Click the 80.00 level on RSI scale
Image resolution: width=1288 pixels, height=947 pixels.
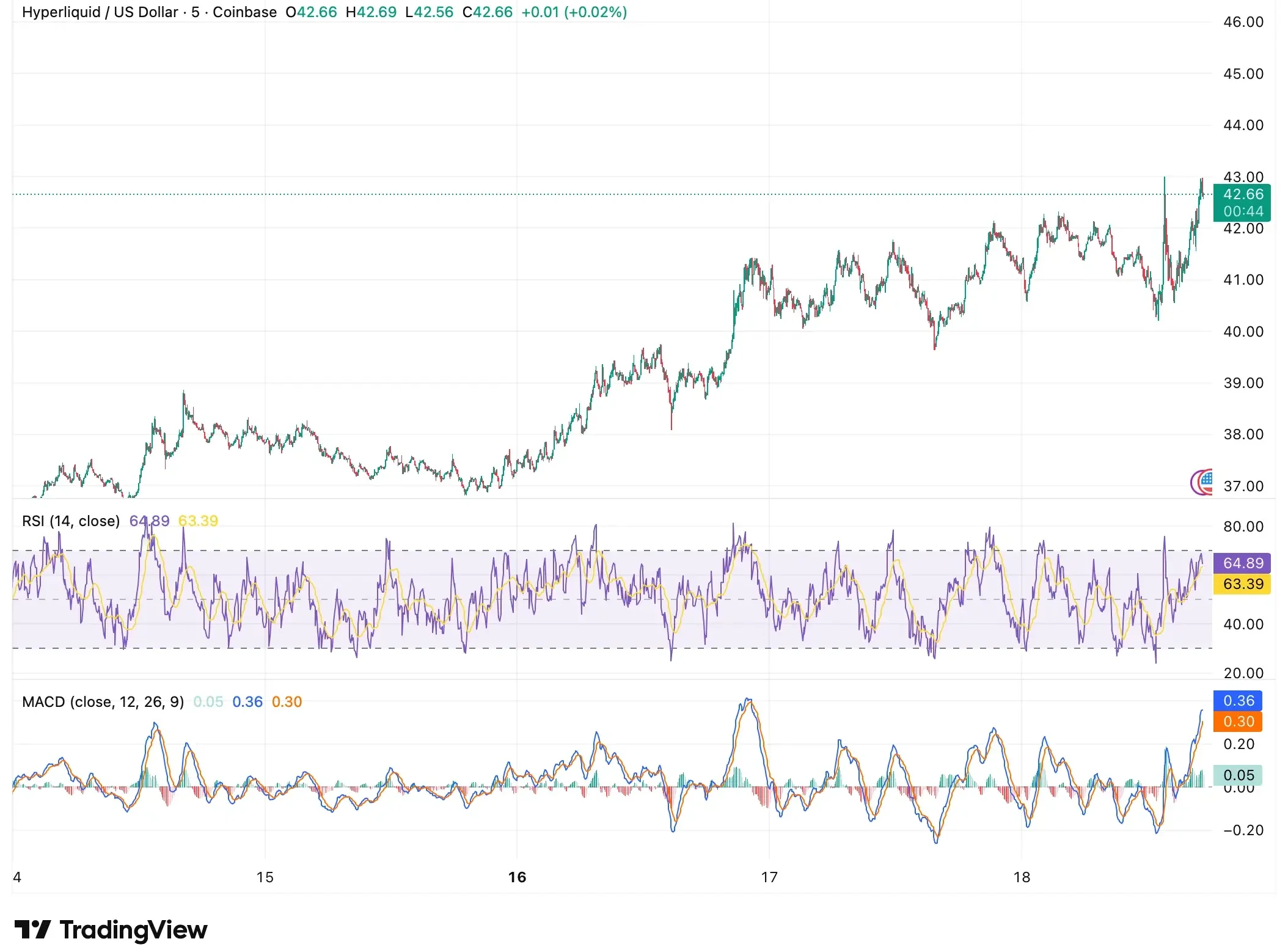coord(1243,527)
